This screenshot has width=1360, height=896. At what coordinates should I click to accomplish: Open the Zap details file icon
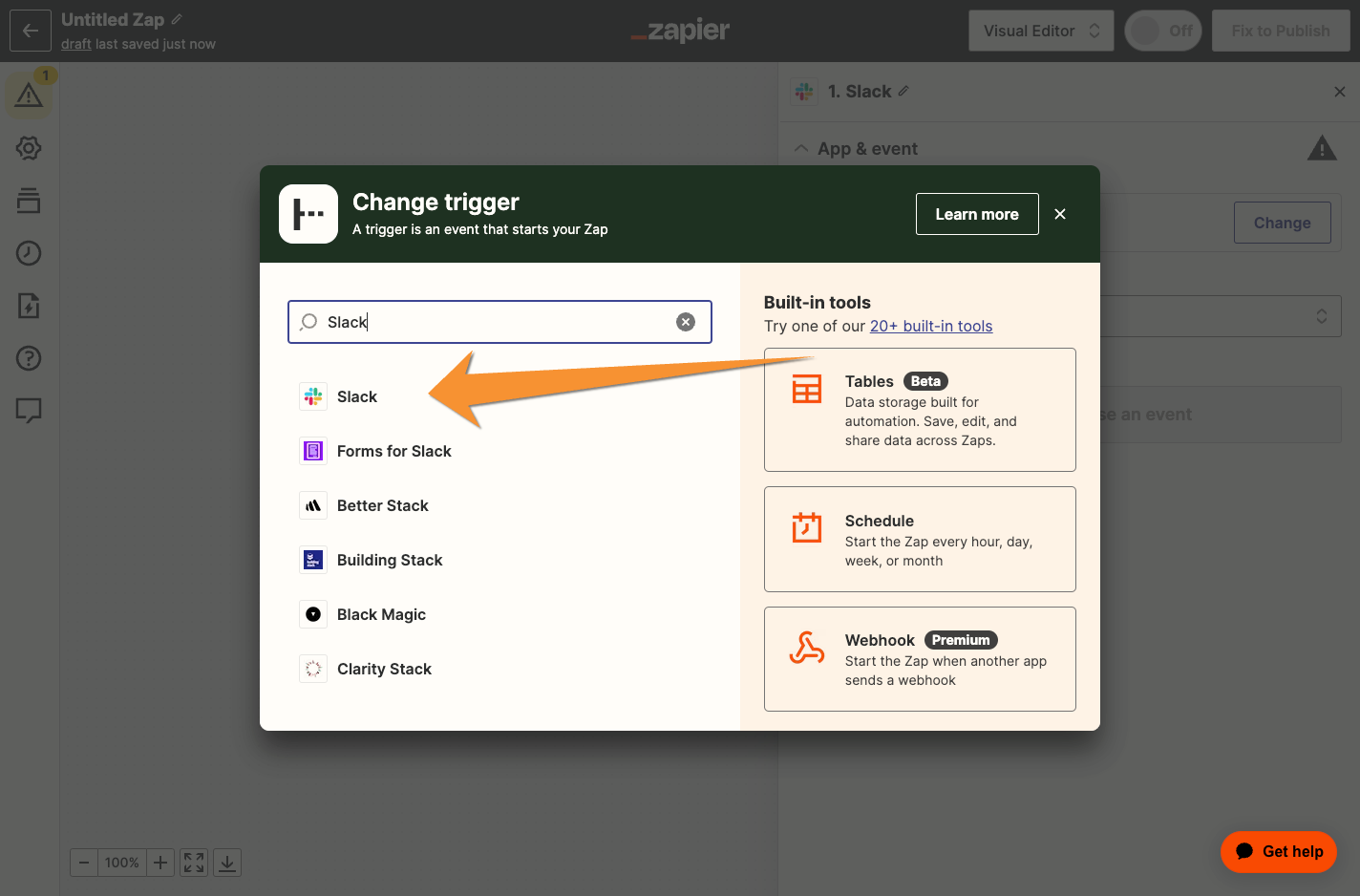click(29, 306)
